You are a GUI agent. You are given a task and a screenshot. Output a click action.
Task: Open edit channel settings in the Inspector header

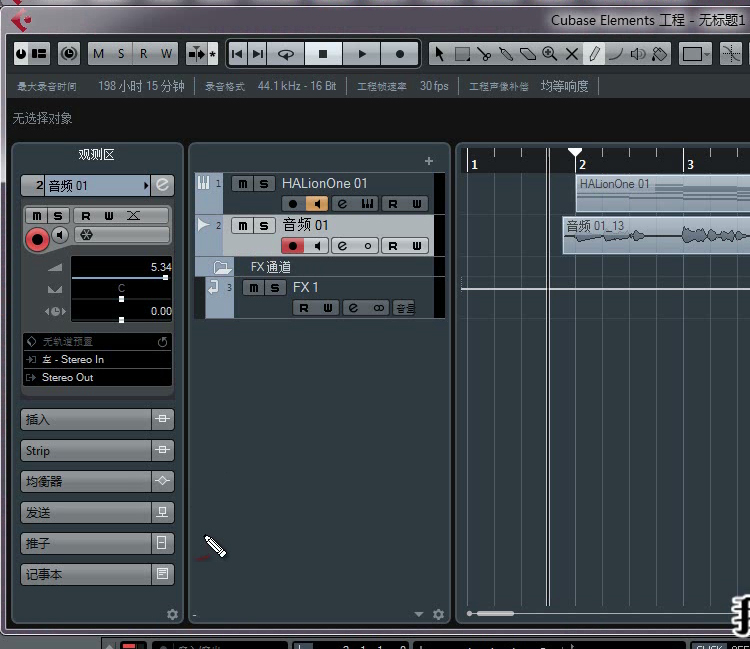[163, 185]
